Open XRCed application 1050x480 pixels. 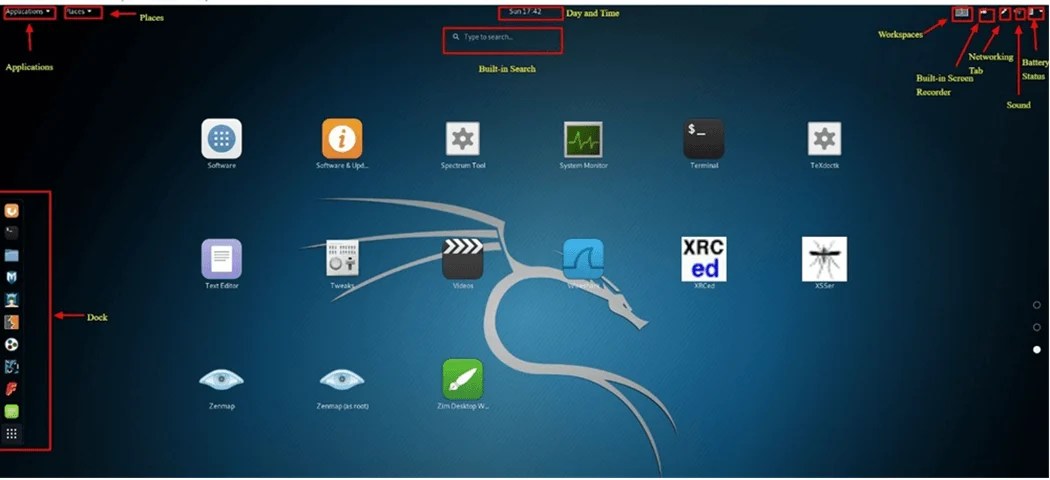pyautogui.click(x=704, y=258)
